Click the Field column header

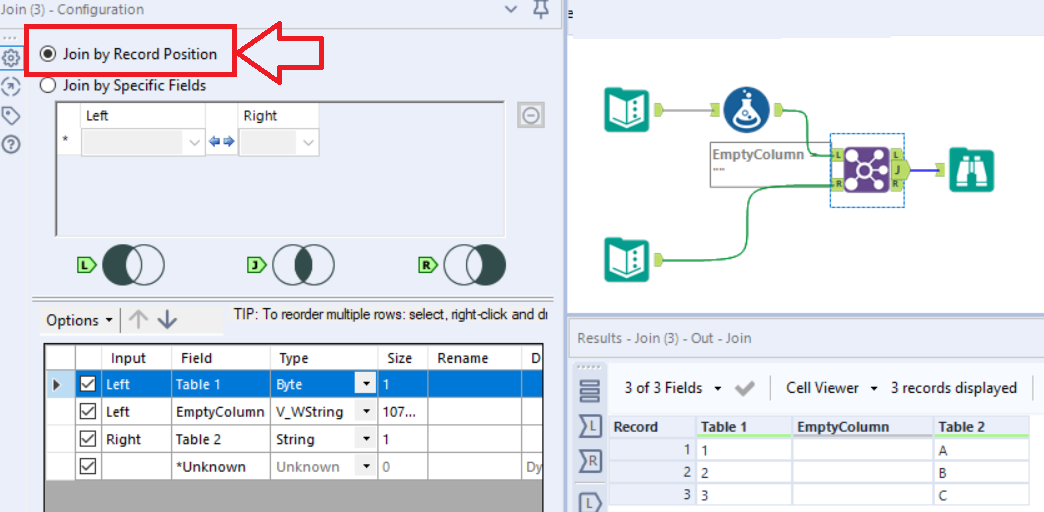coord(220,358)
